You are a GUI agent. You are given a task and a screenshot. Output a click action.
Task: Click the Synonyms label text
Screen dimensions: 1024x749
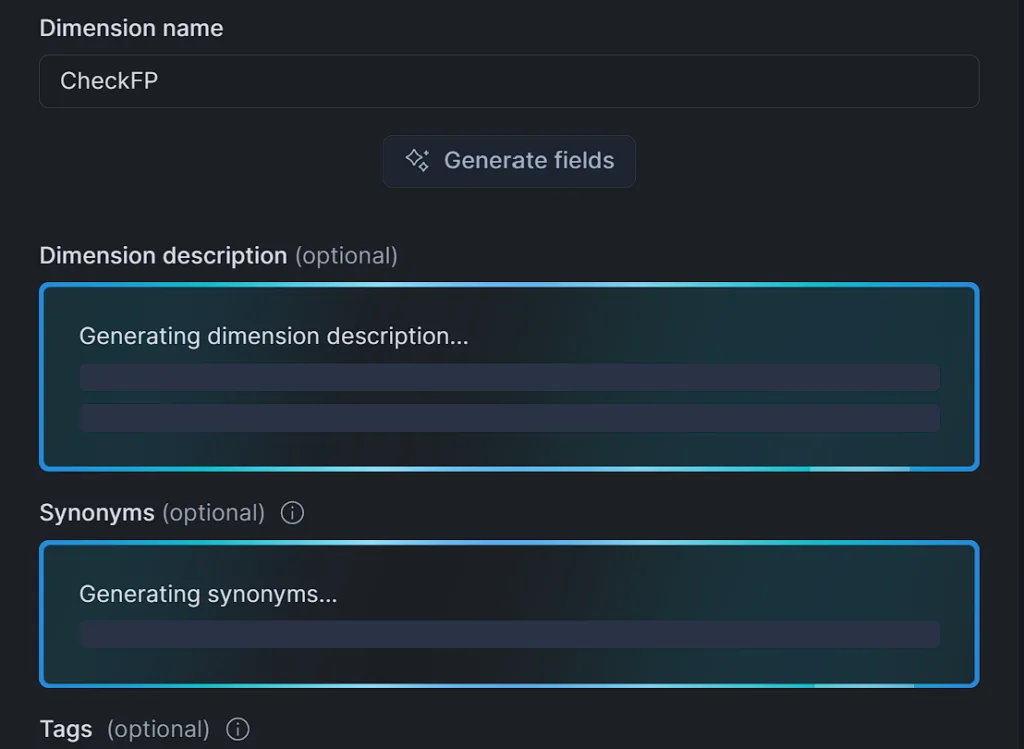97,513
